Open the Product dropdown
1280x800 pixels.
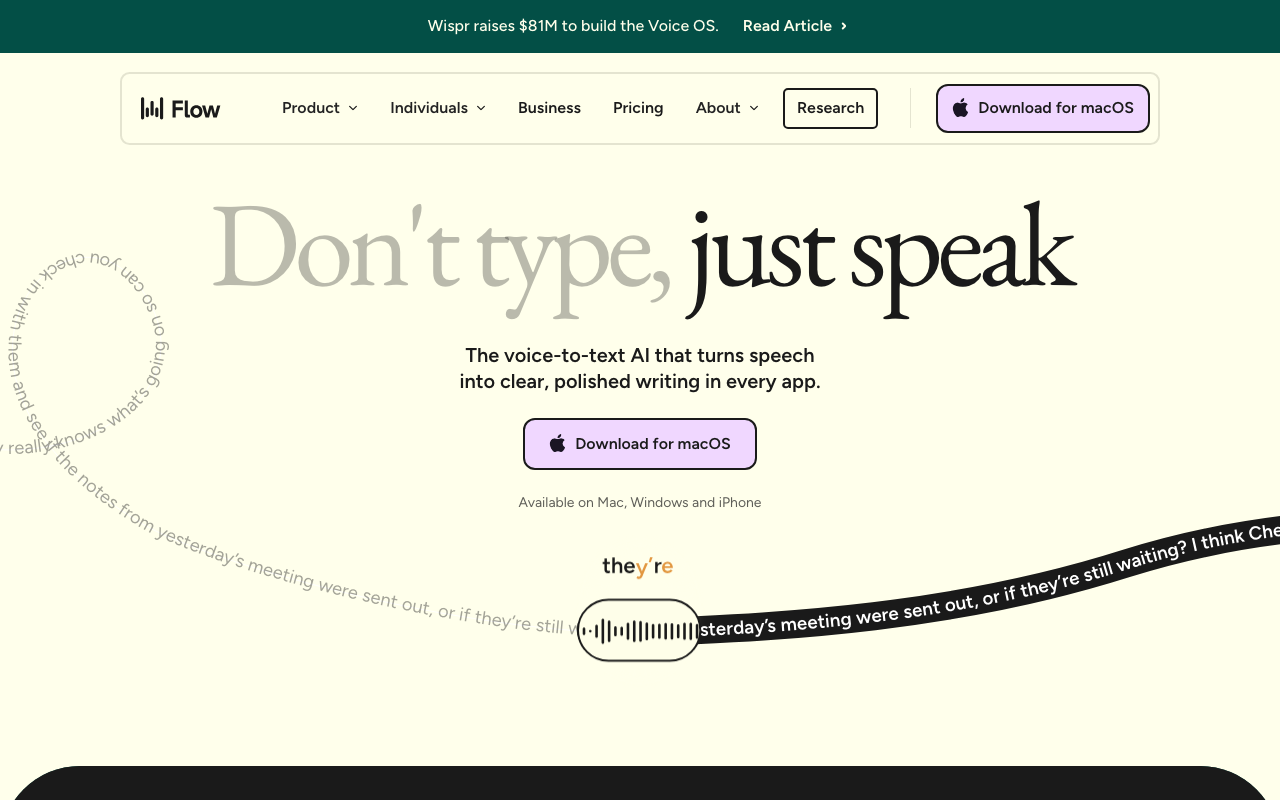319,108
